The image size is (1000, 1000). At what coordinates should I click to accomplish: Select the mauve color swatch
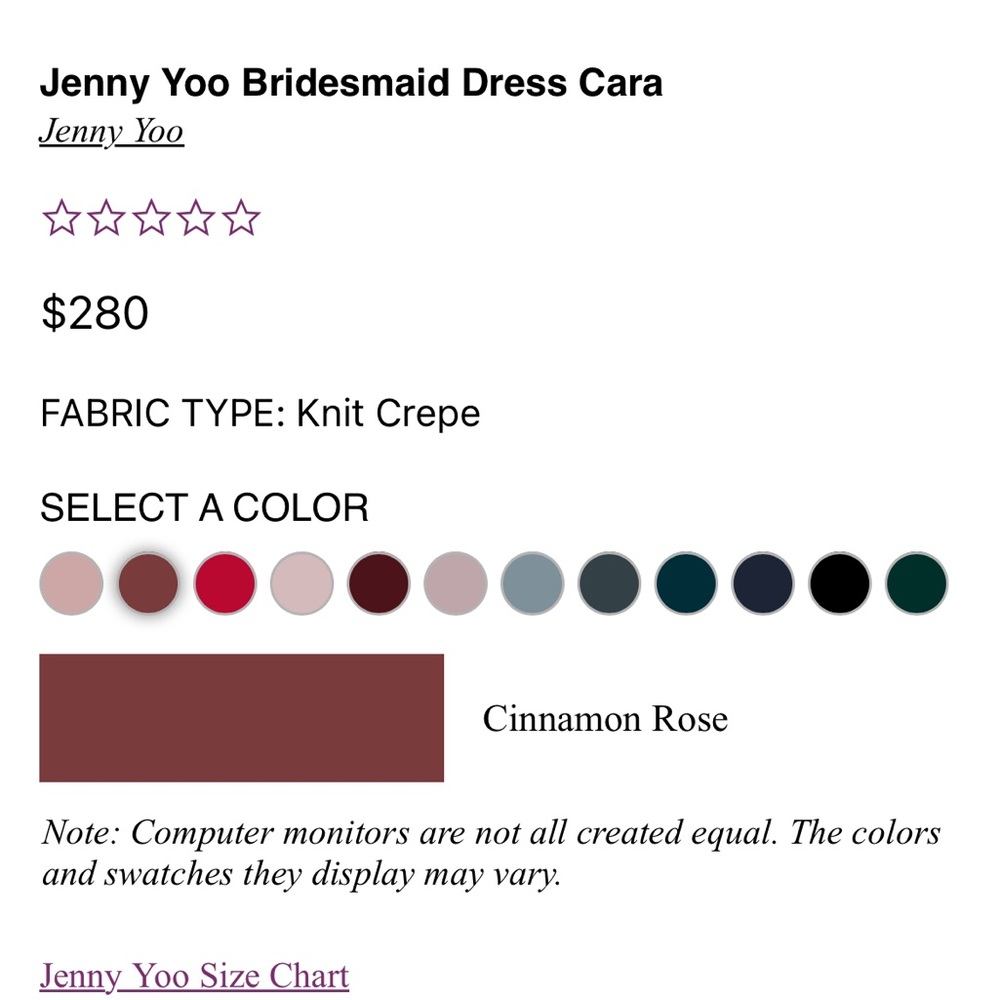454,583
